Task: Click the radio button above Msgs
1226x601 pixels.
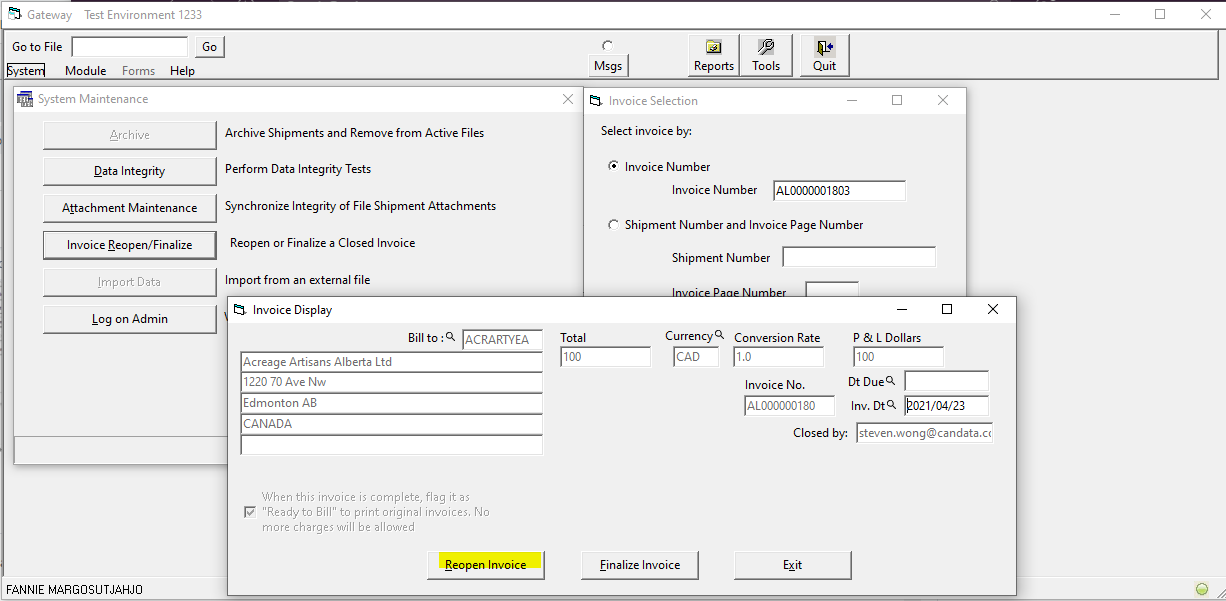Action: click(607, 45)
